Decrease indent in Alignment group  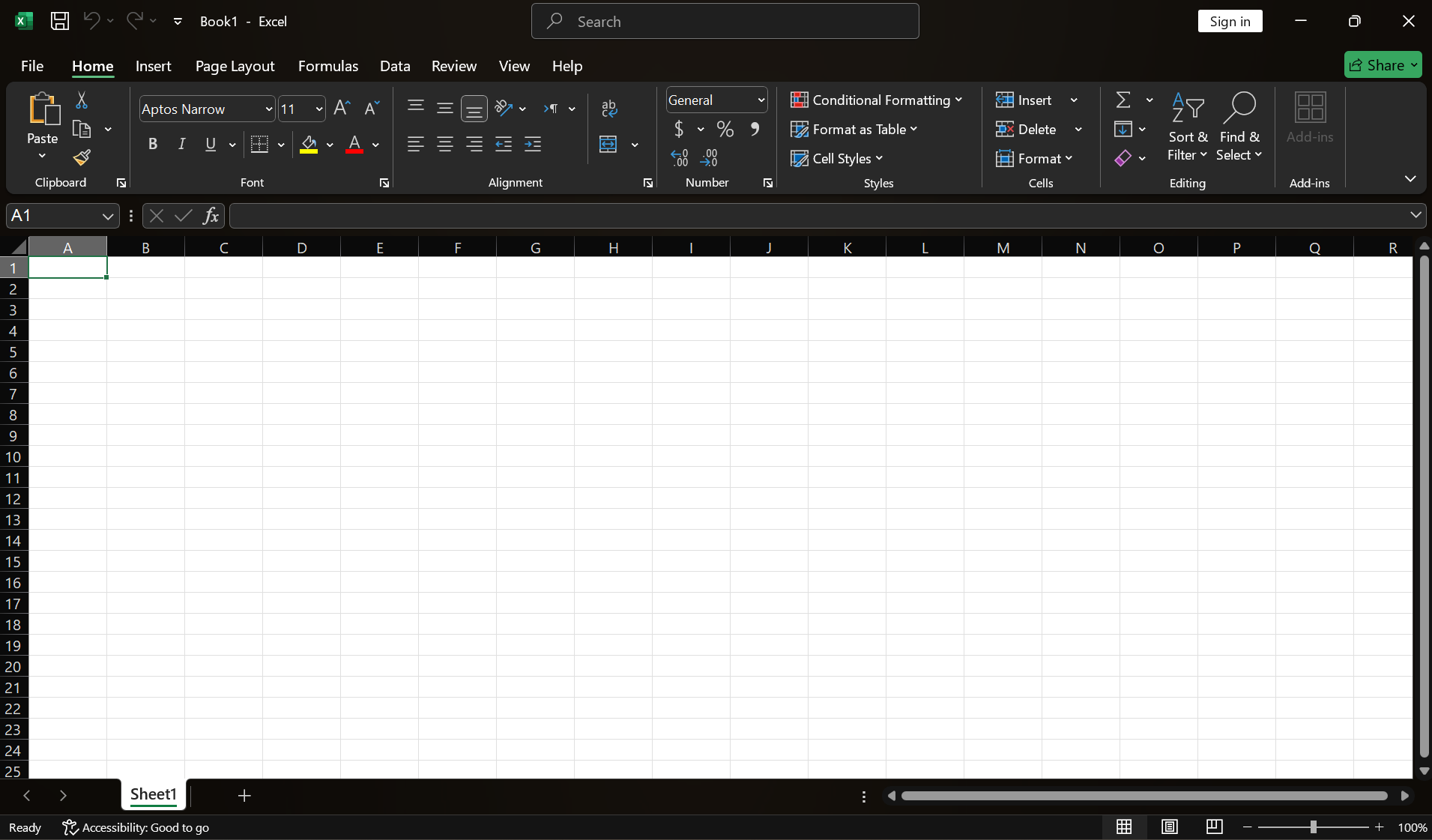504,144
